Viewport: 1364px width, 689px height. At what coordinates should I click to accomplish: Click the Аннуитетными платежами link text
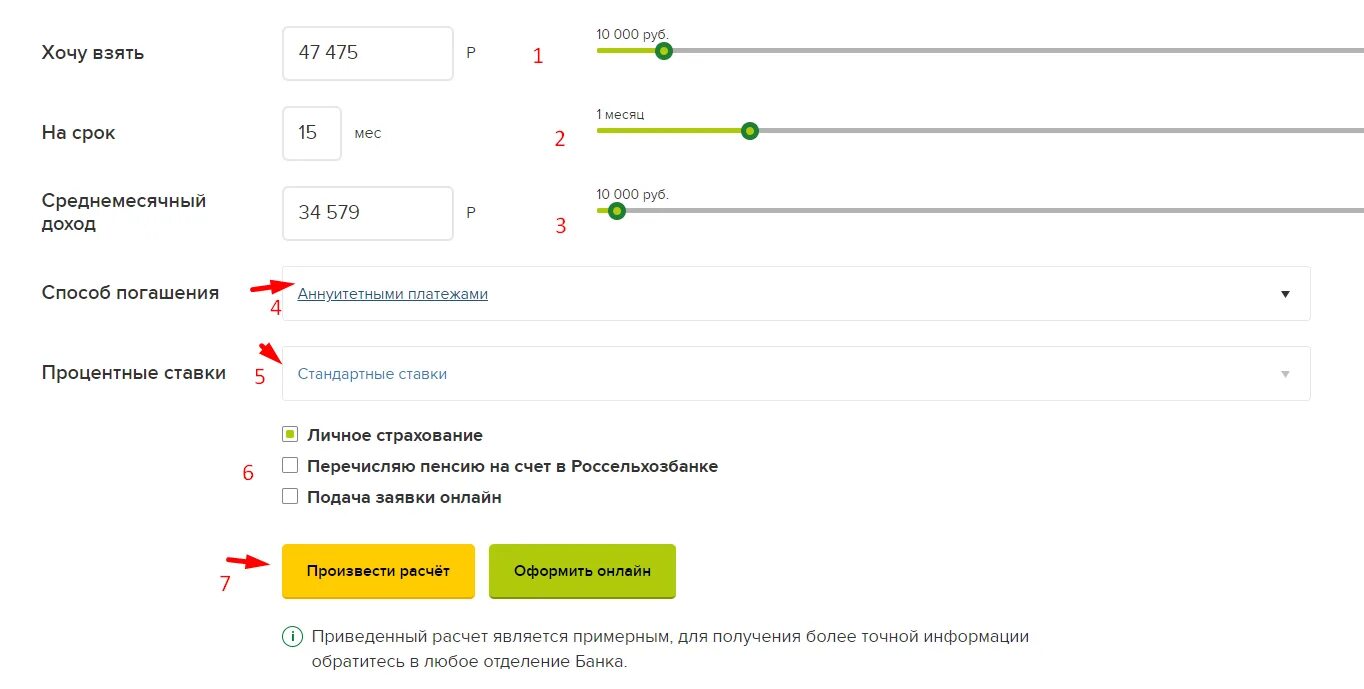[392, 294]
